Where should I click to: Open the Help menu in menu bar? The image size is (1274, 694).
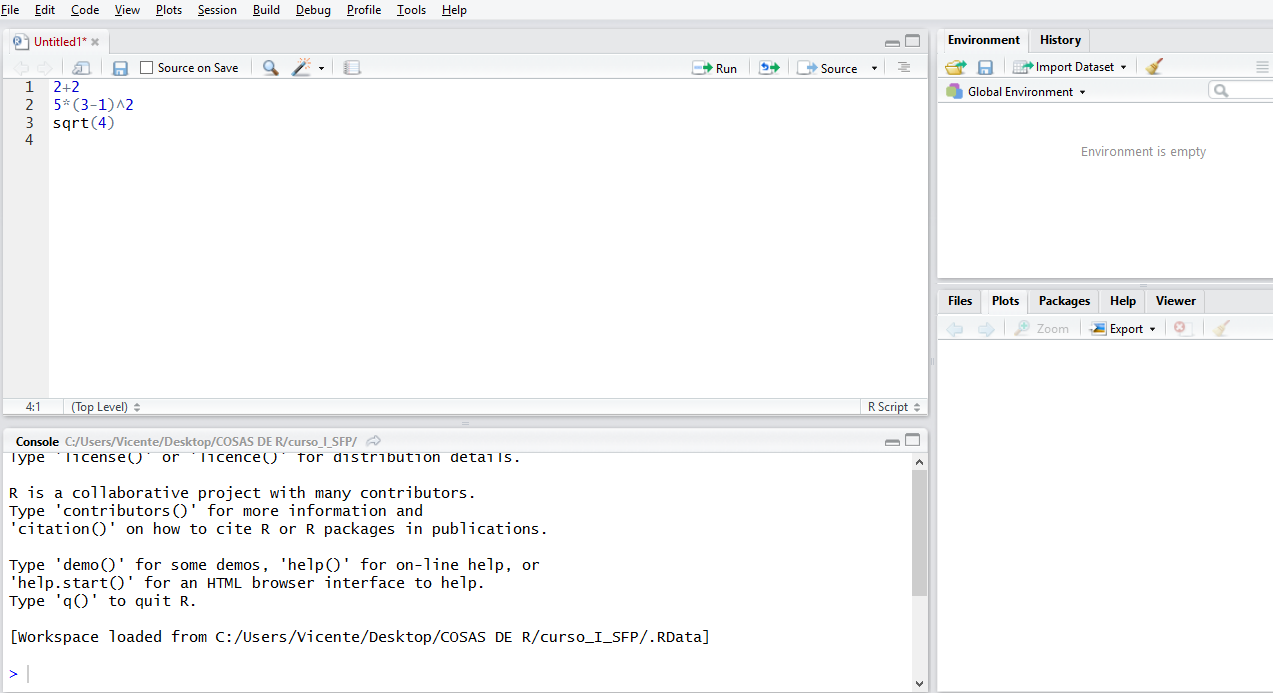tap(454, 10)
